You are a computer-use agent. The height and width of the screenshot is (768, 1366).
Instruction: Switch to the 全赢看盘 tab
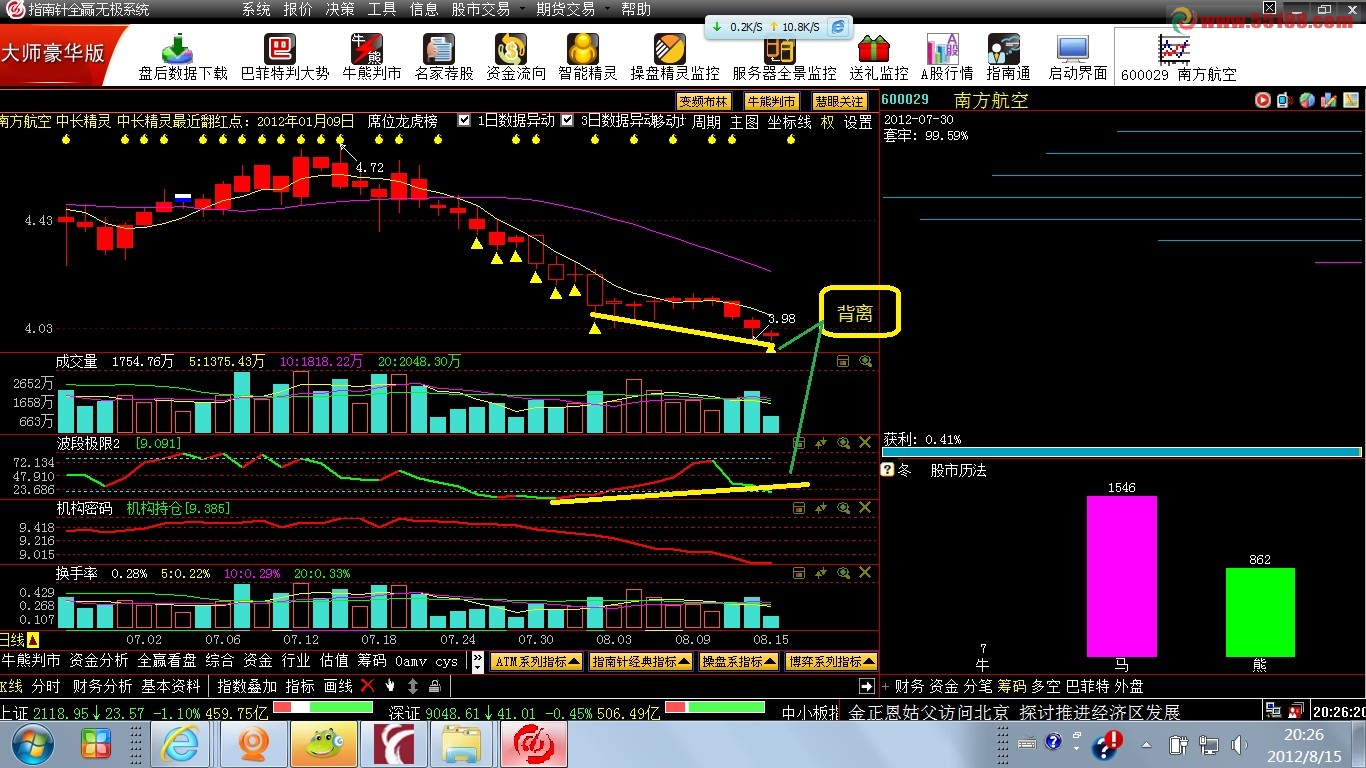point(167,661)
